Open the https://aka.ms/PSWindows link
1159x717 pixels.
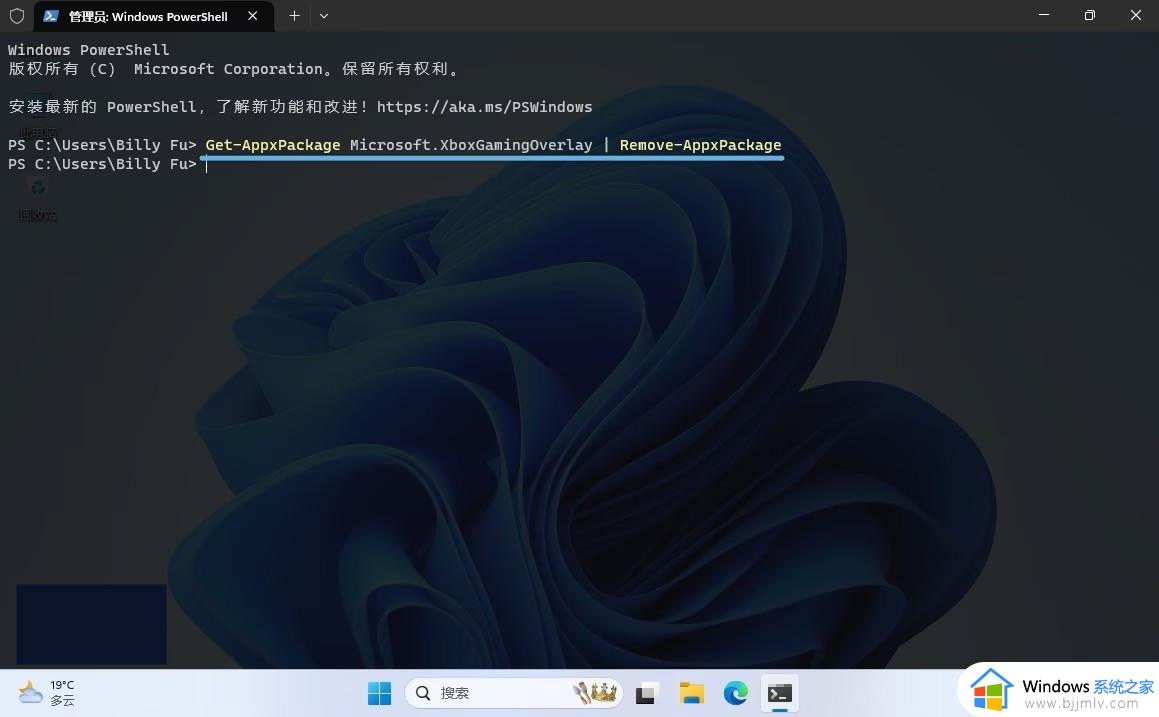484,107
